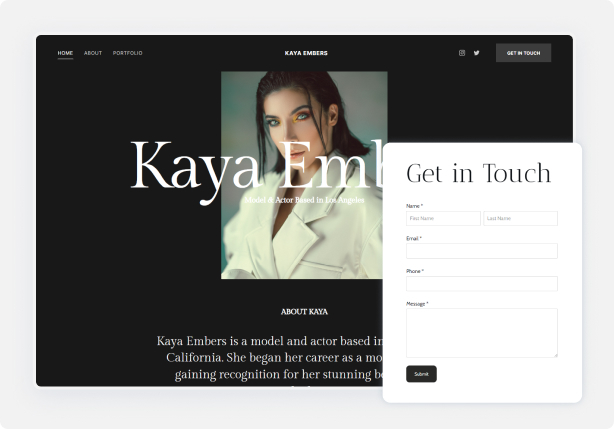Submit the contact form
Screen dimensions: 614x429
coord(421,374)
